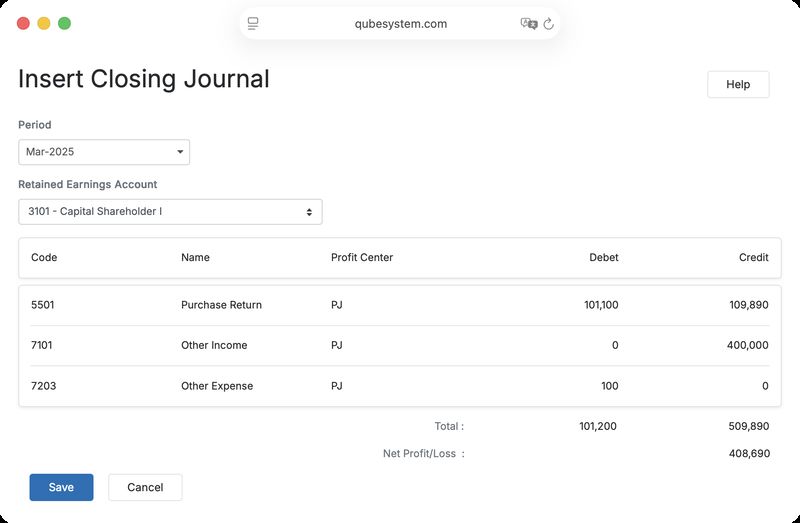Screen dimensions: 800x523
Task: Click the Name column header
Action: (x=195, y=257)
